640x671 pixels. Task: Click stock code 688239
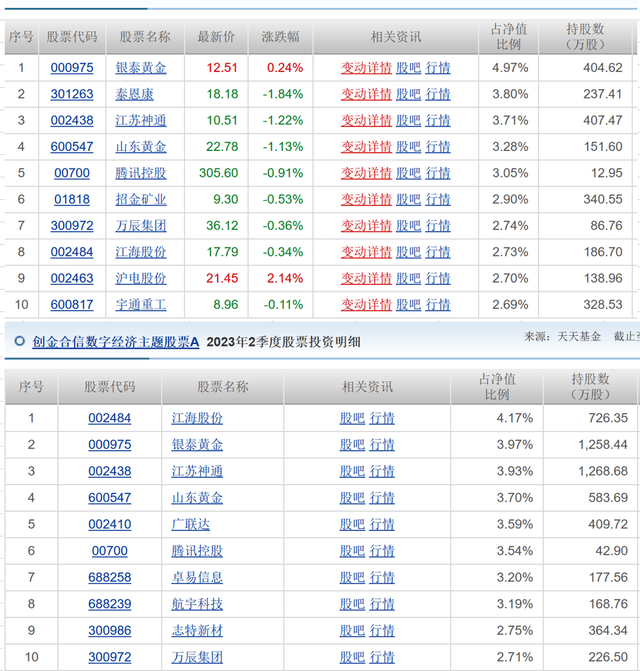pyautogui.click(x=109, y=603)
